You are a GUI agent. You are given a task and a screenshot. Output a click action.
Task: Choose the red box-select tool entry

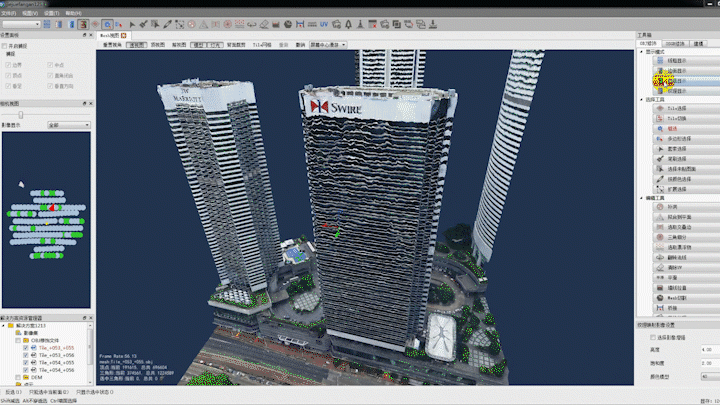(x=686, y=129)
